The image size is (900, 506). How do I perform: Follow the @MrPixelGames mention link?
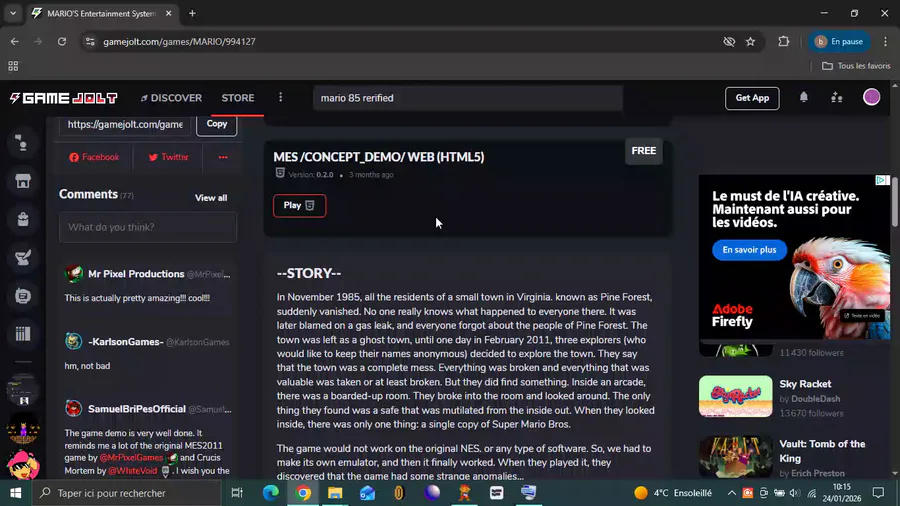point(131,458)
